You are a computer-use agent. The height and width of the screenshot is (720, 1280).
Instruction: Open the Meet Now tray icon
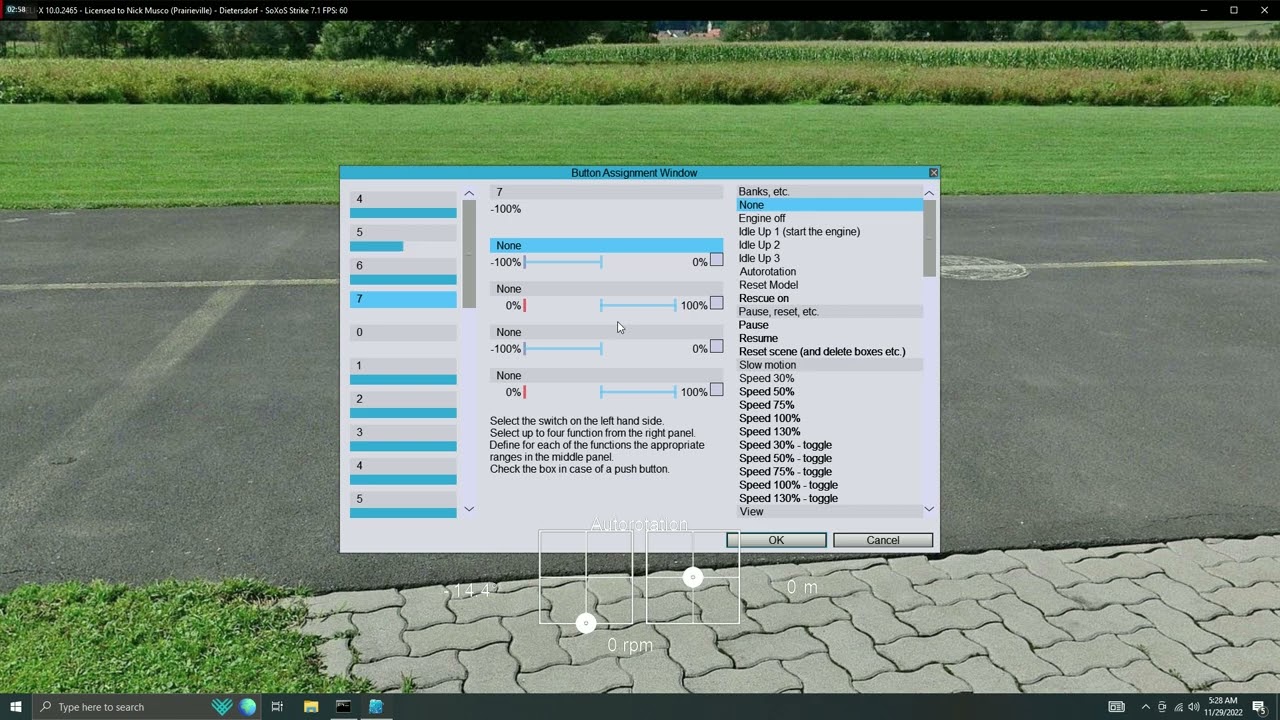point(1161,707)
